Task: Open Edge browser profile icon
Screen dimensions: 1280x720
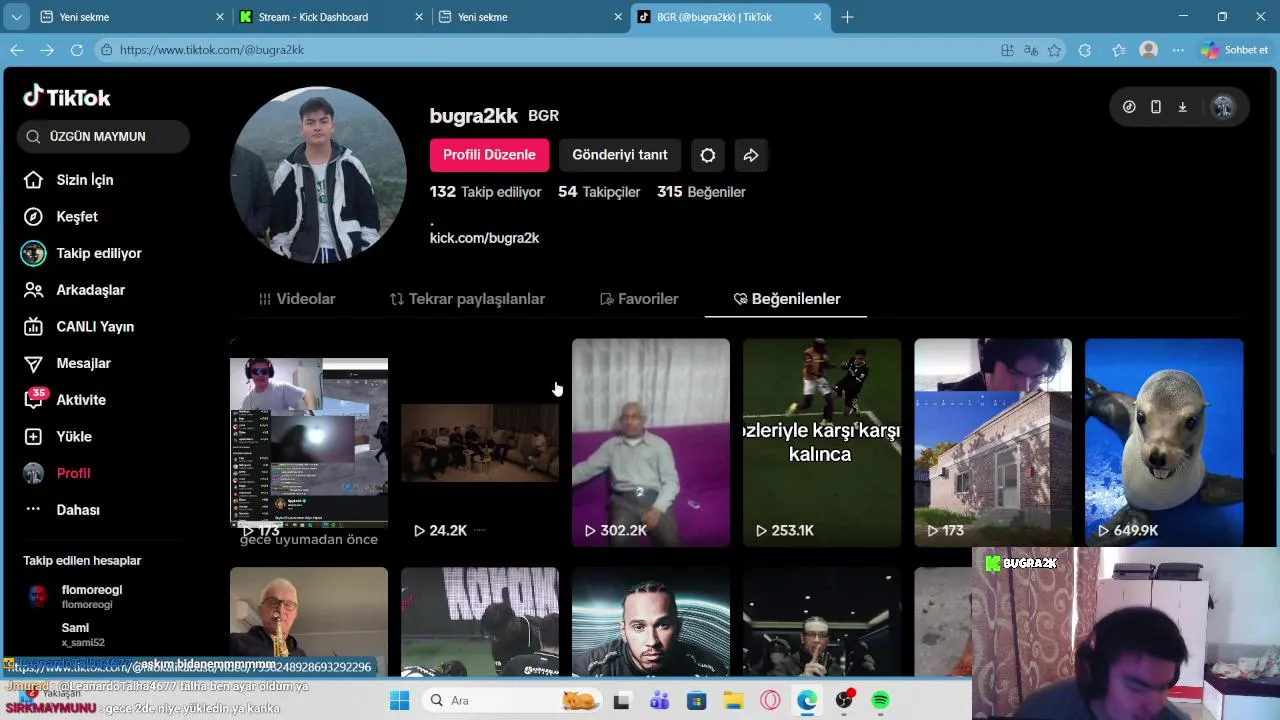Action: click(x=1149, y=50)
